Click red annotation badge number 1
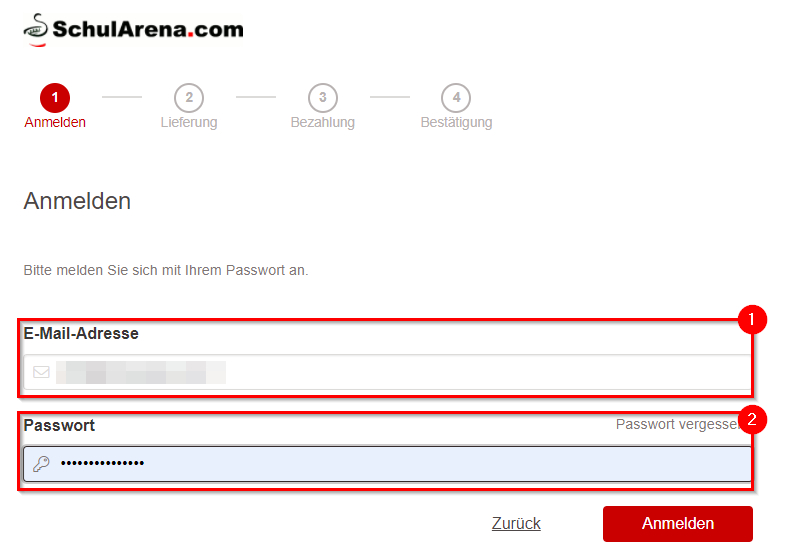Image resolution: width=788 pixels, height=557 pixels. (x=751, y=320)
